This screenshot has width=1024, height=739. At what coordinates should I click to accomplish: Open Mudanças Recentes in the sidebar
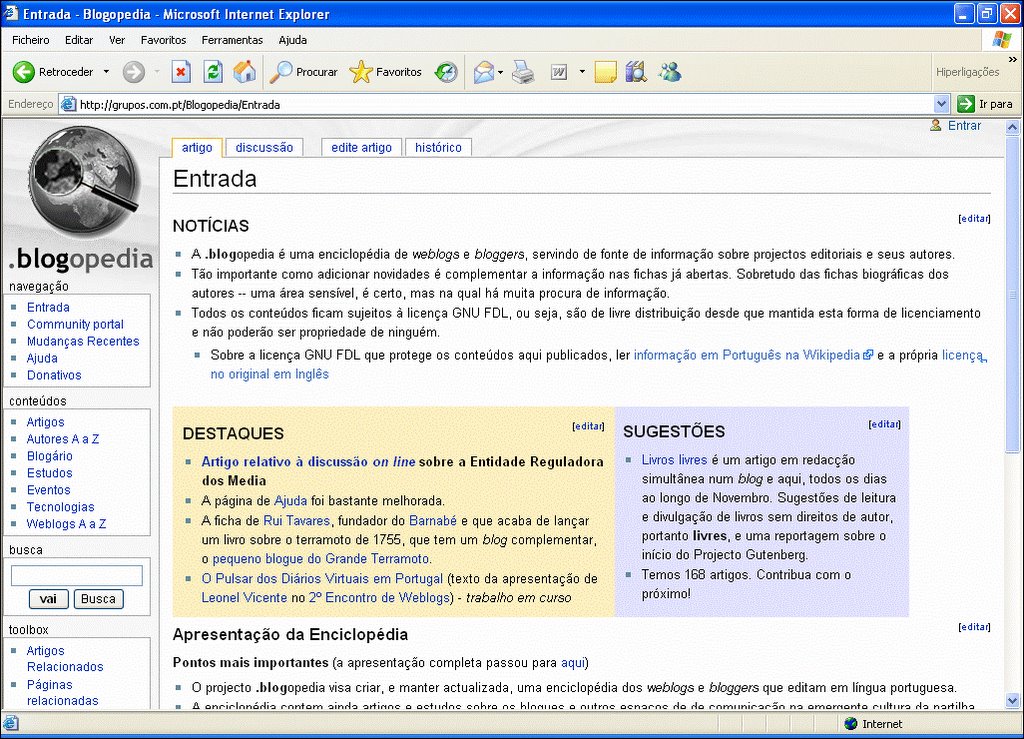coord(83,341)
